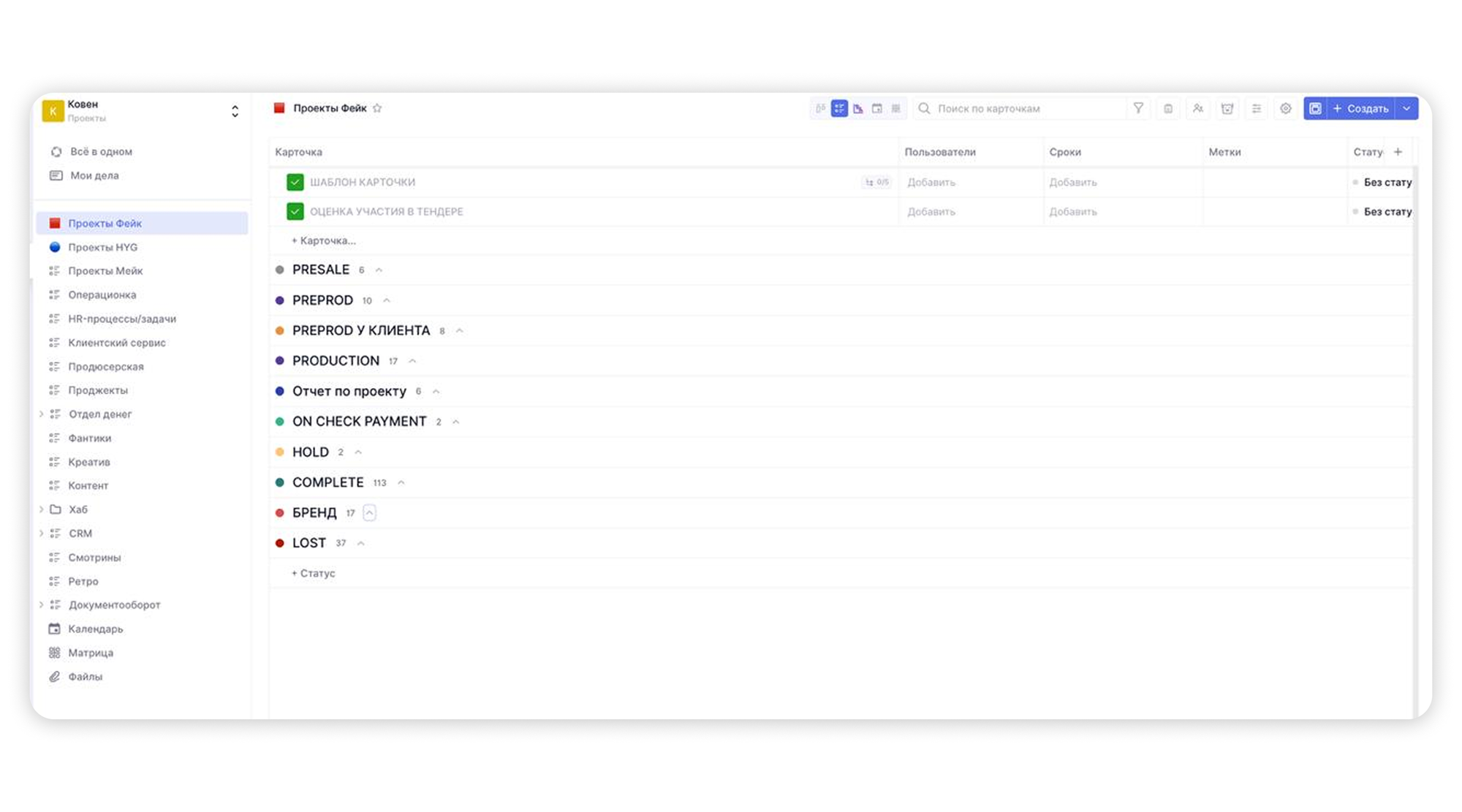
Task: Click + Статус to add status
Action: point(314,573)
